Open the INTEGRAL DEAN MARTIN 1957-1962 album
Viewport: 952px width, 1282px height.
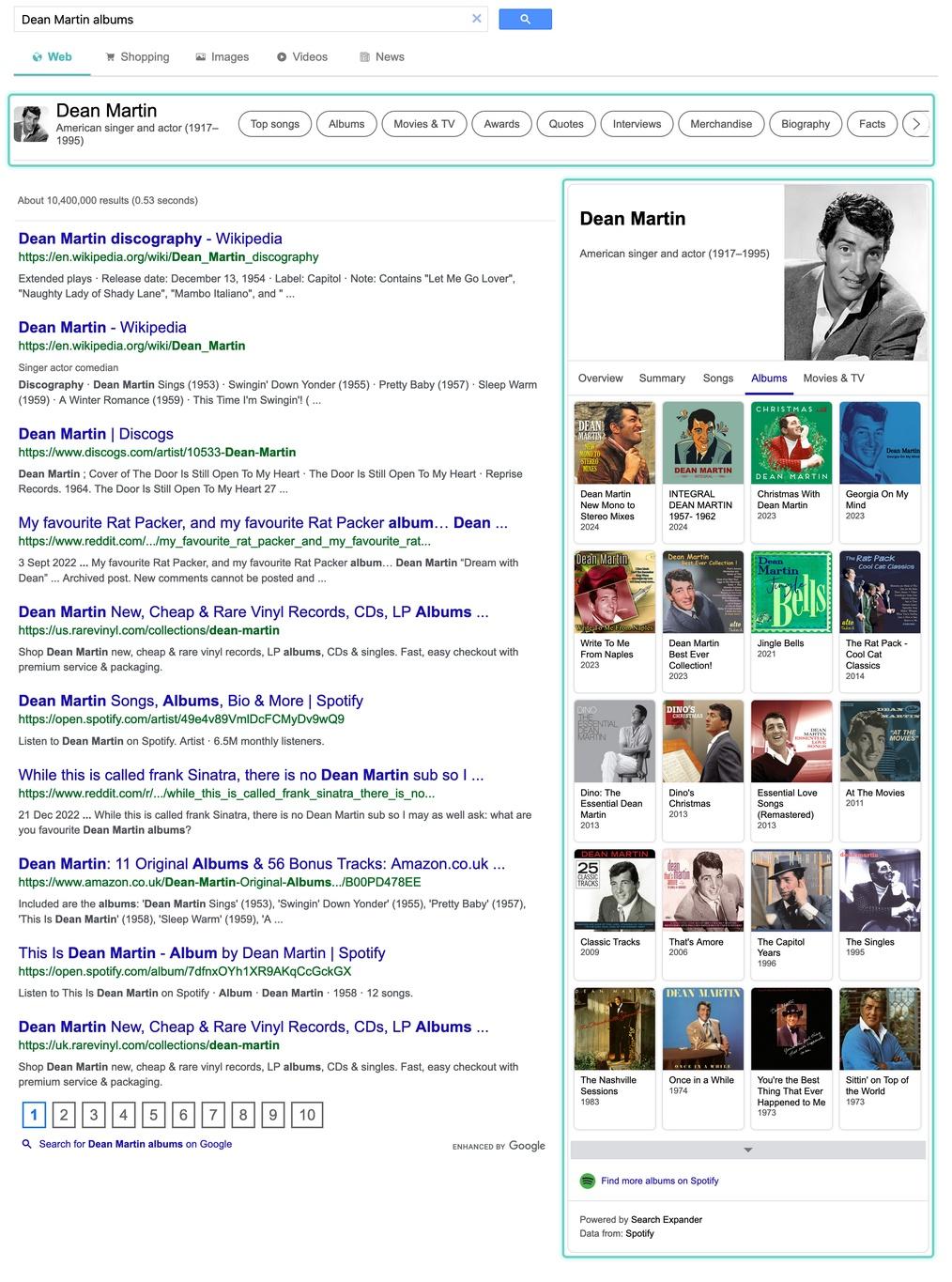coord(703,471)
